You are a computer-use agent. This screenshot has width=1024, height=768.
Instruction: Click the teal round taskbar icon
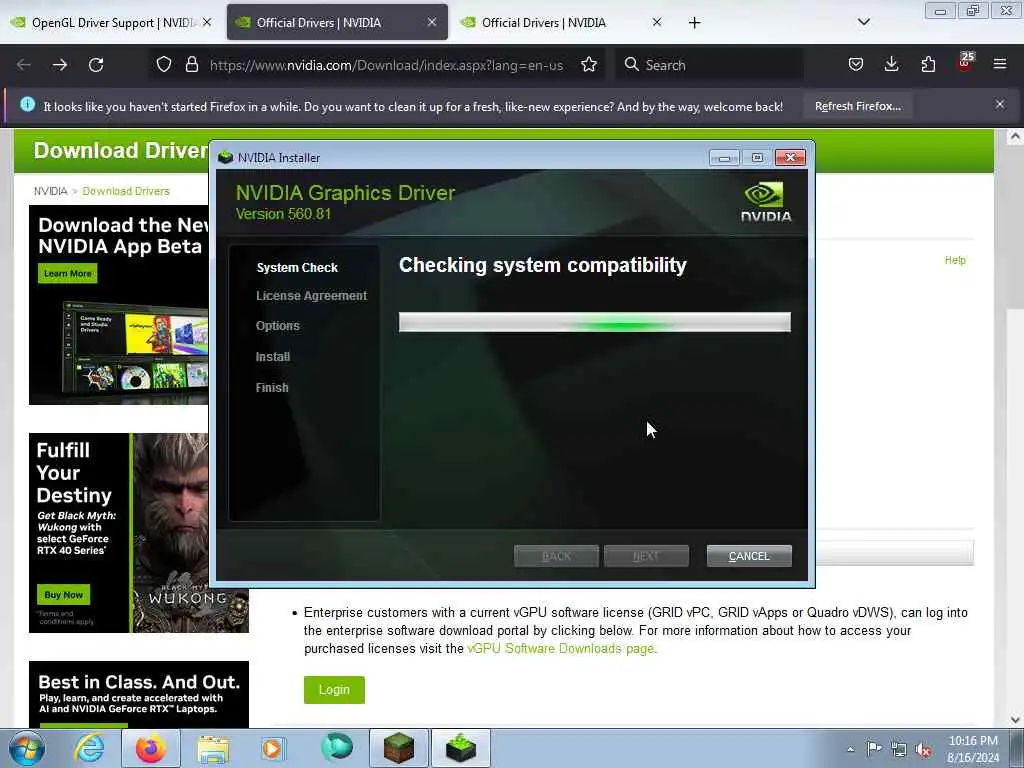coord(337,747)
